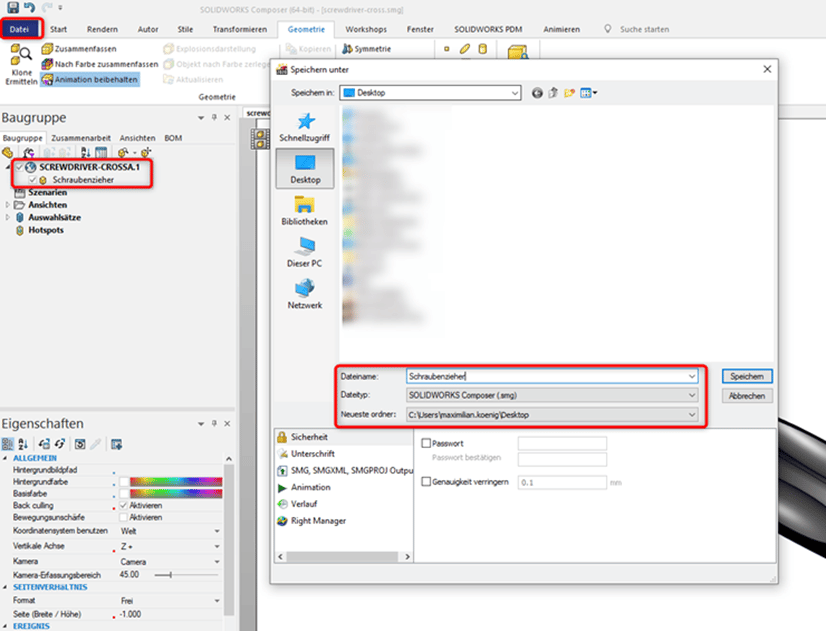Expand the Ansichten tree node

[8, 204]
